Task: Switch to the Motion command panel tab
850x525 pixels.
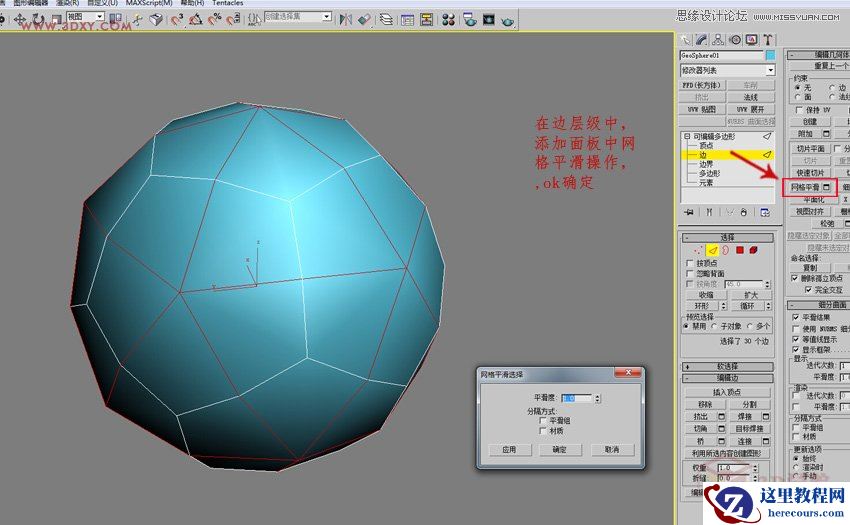Action: coord(735,40)
